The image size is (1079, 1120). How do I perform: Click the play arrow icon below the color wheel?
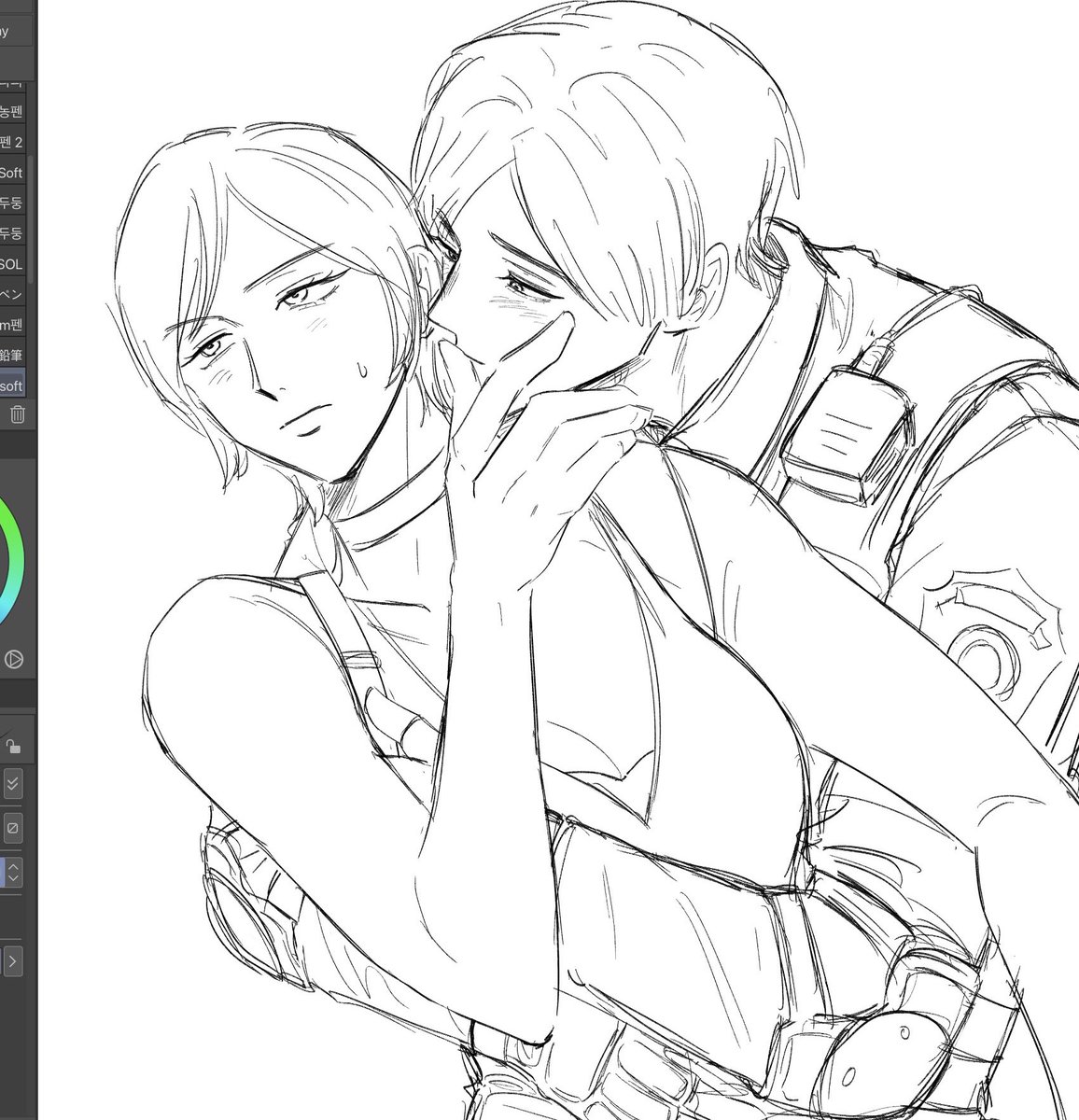pyautogui.click(x=13, y=659)
